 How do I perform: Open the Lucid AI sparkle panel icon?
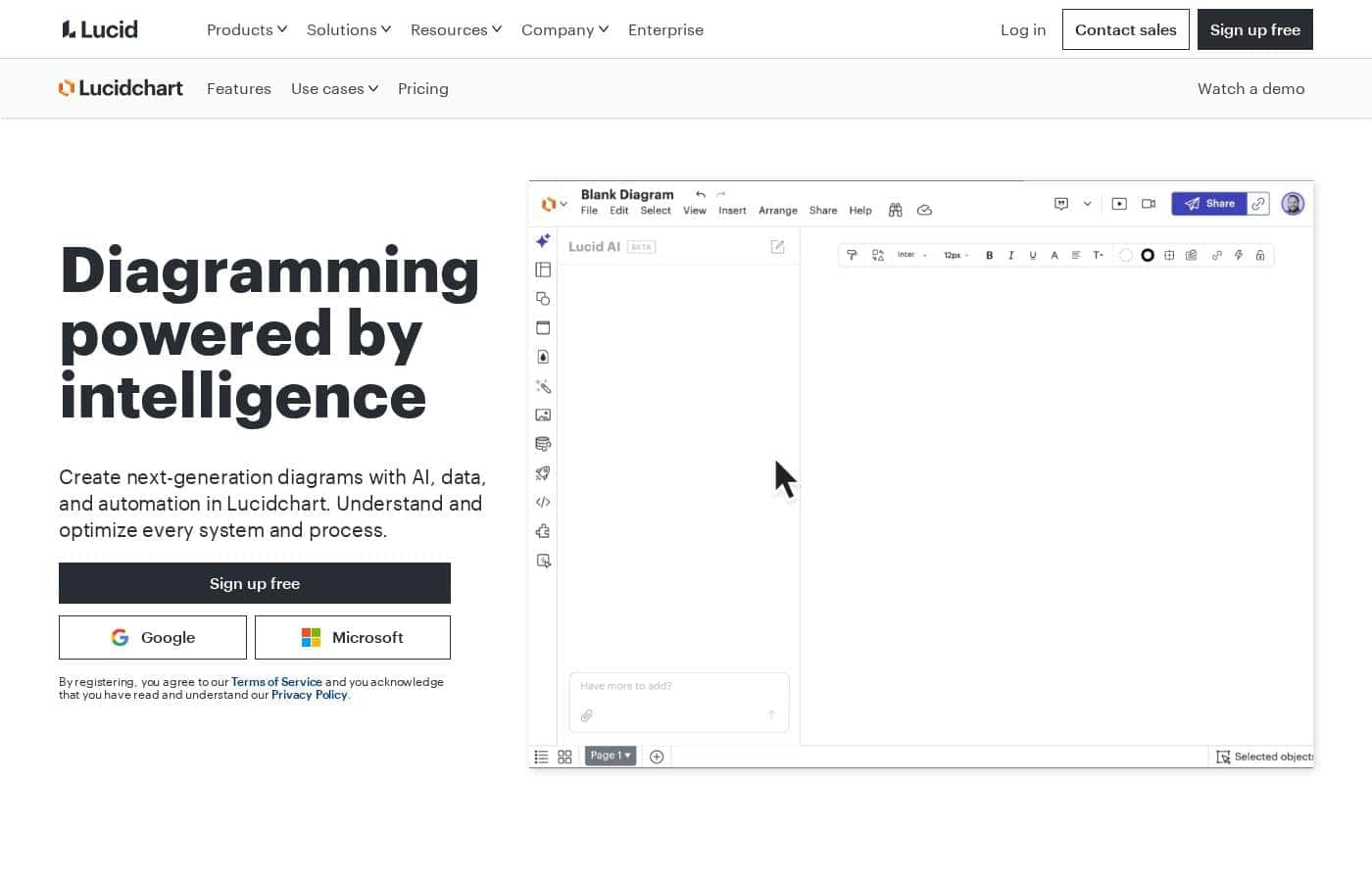(x=543, y=240)
